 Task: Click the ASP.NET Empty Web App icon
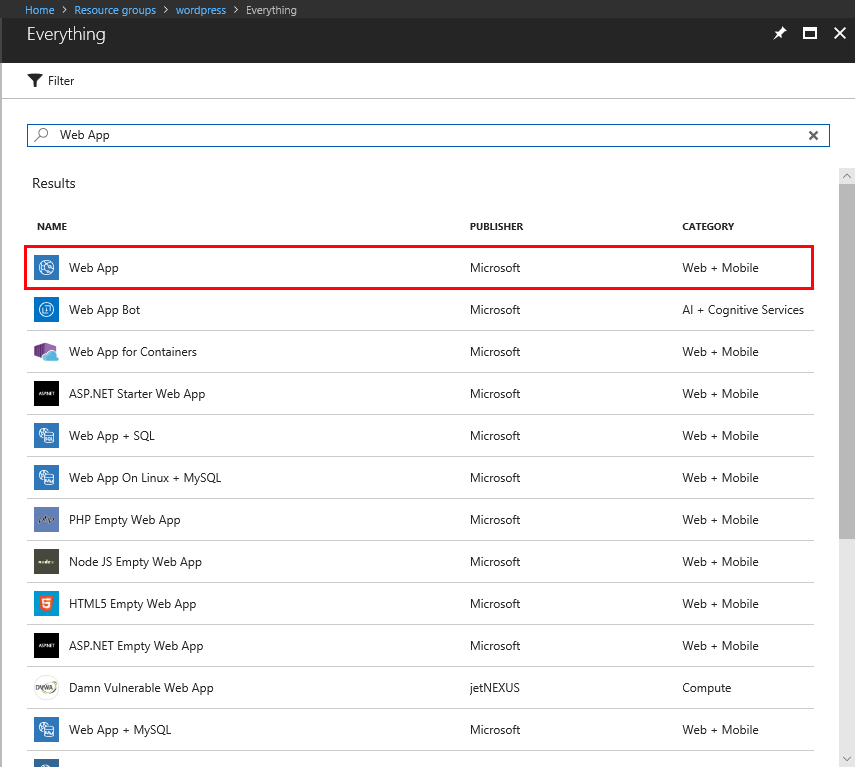click(46, 645)
